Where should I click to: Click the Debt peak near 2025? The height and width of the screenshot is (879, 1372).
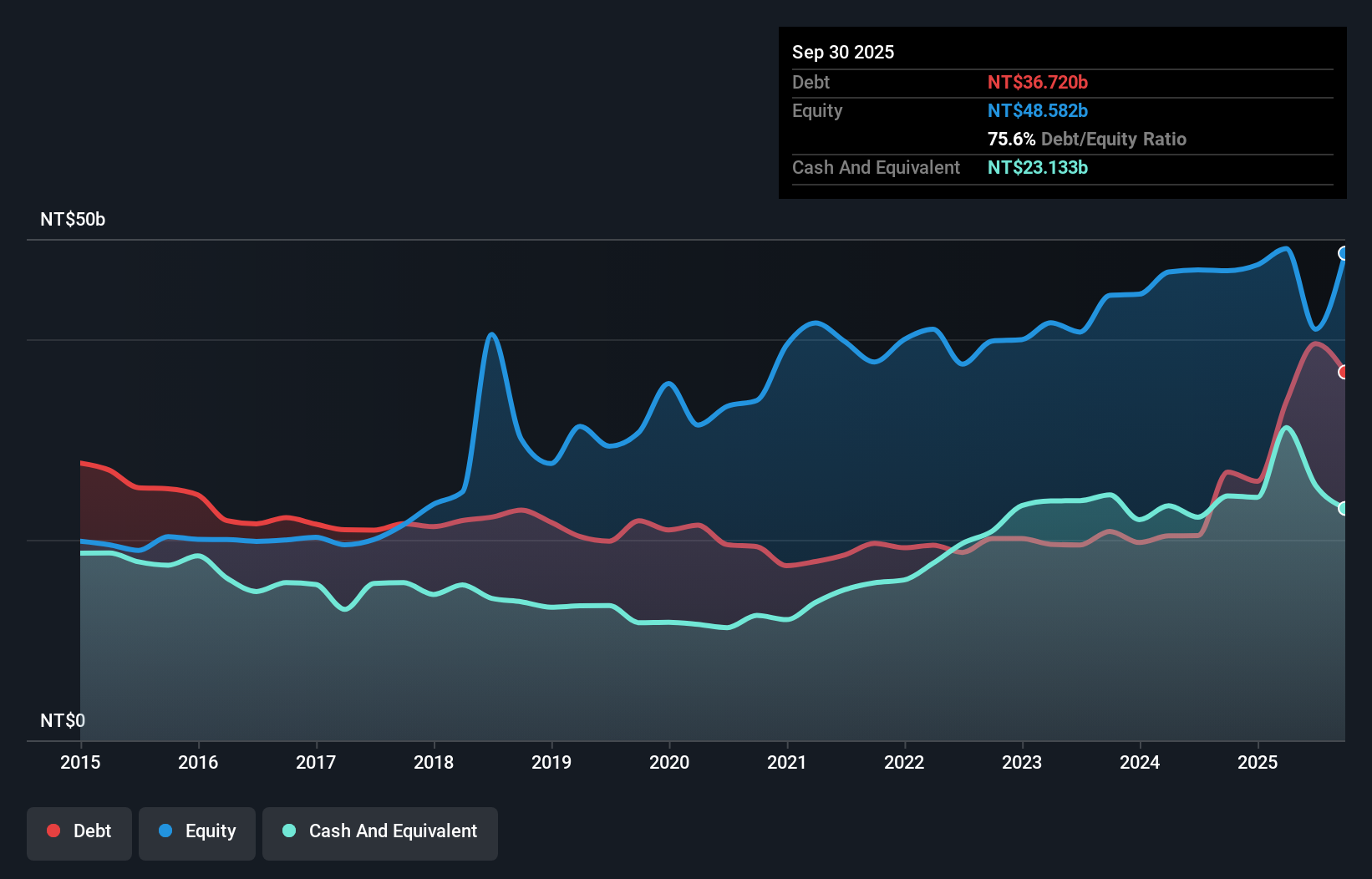[1316, 343]
